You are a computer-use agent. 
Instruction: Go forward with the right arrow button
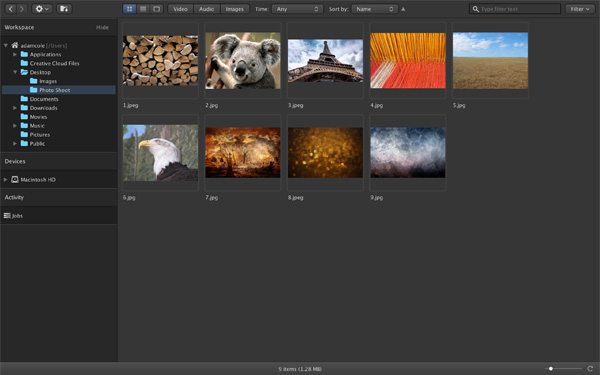[22, 9]
